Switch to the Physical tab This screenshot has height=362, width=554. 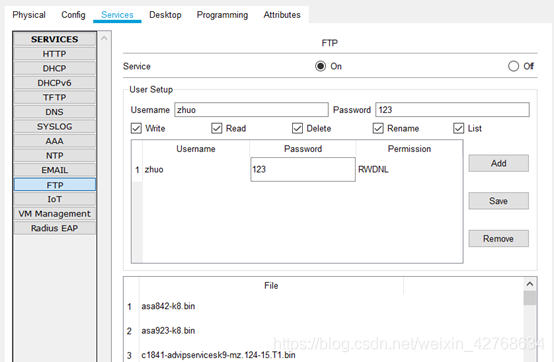click(29, 15)
